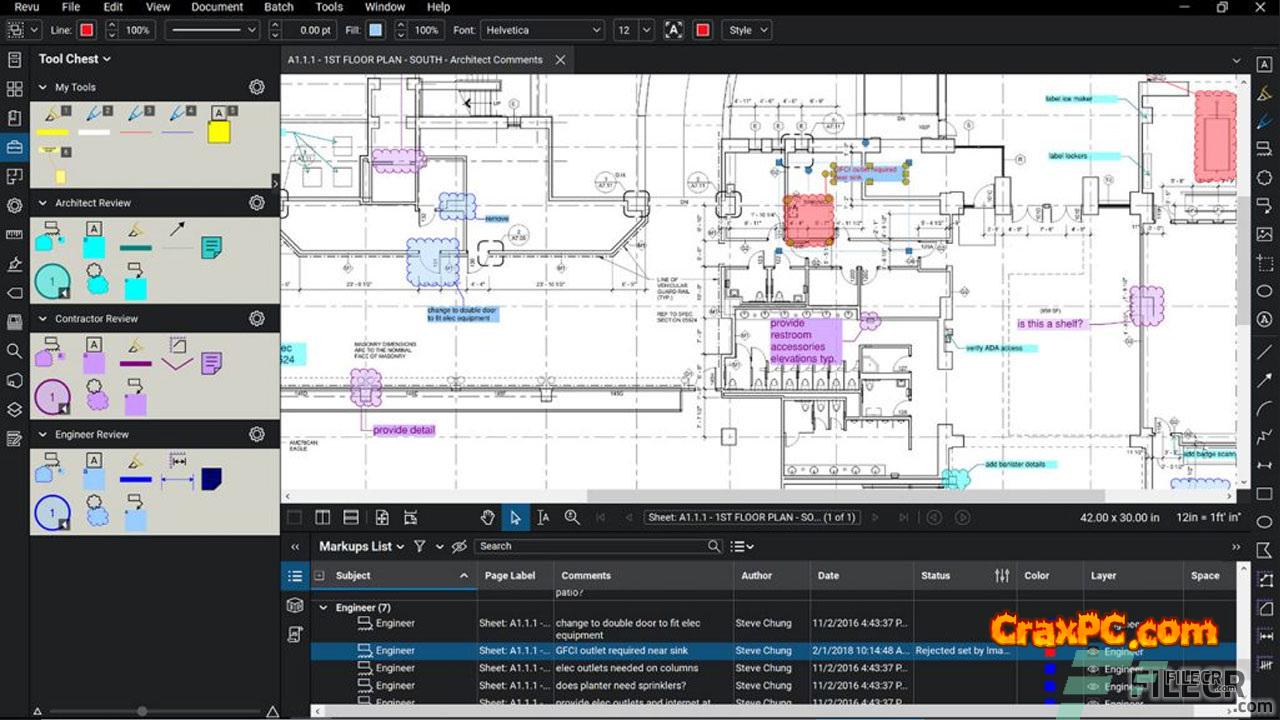
Task: Click the red Line color swatch
Action: [x=87, y=30]
